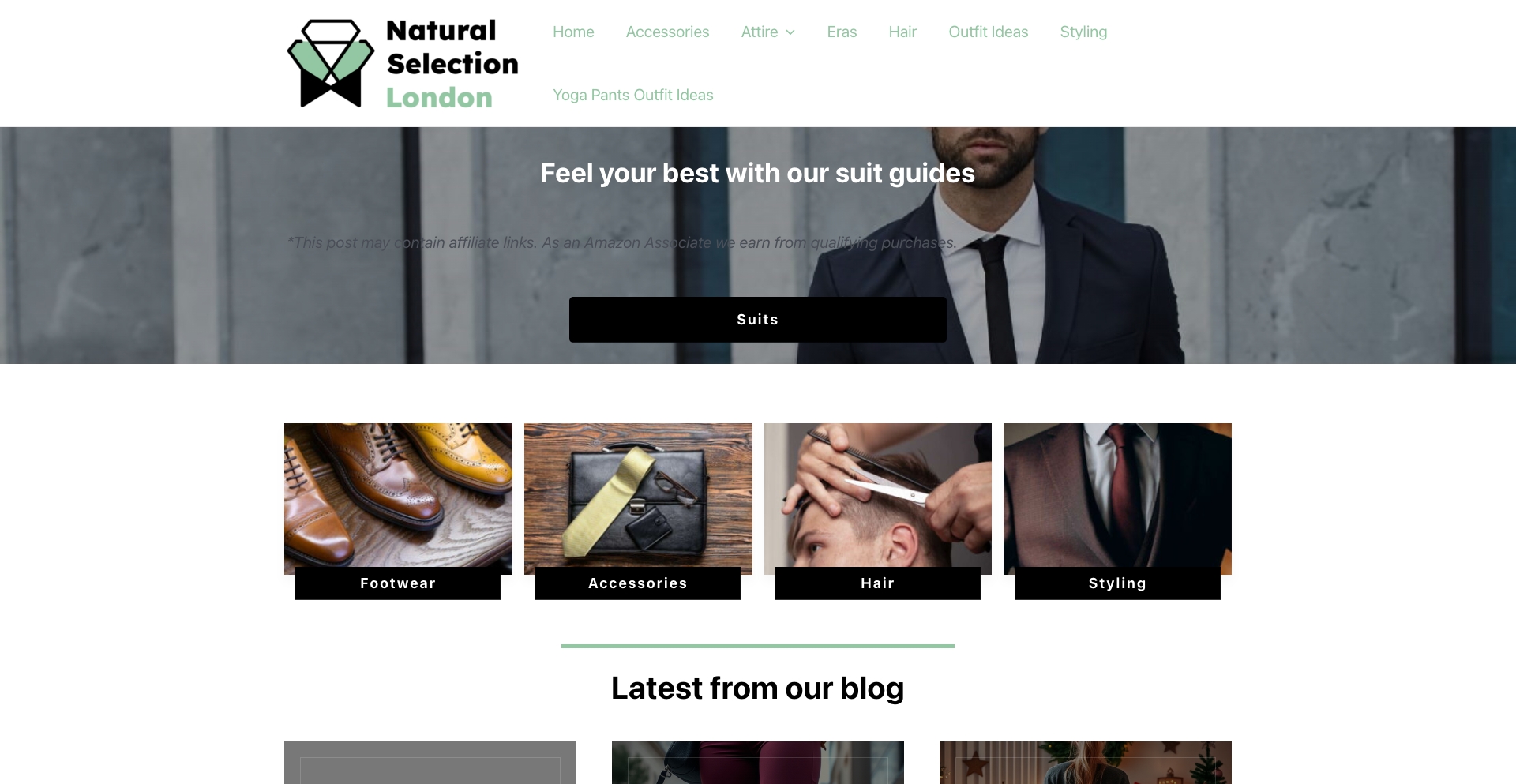
Task: Click the Accessories label under briefcase image
Action: [x=638, y=583]
